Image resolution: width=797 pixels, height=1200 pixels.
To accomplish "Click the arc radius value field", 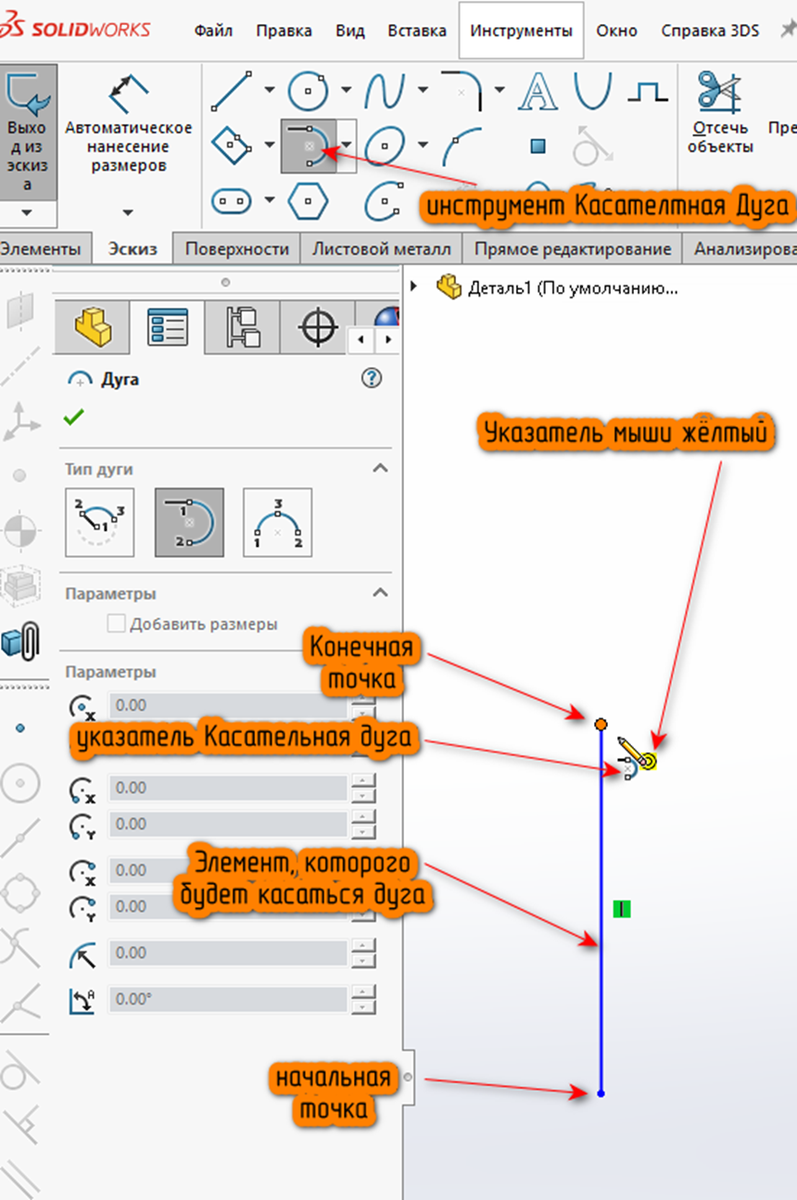I will pyautogui.click(x=228, y=953).
